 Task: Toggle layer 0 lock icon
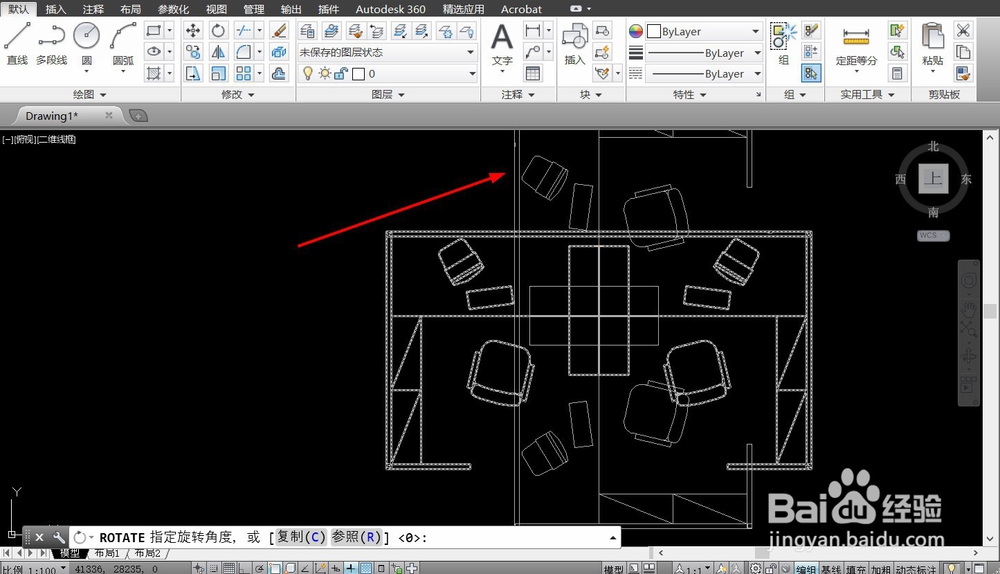coord(341,73)
